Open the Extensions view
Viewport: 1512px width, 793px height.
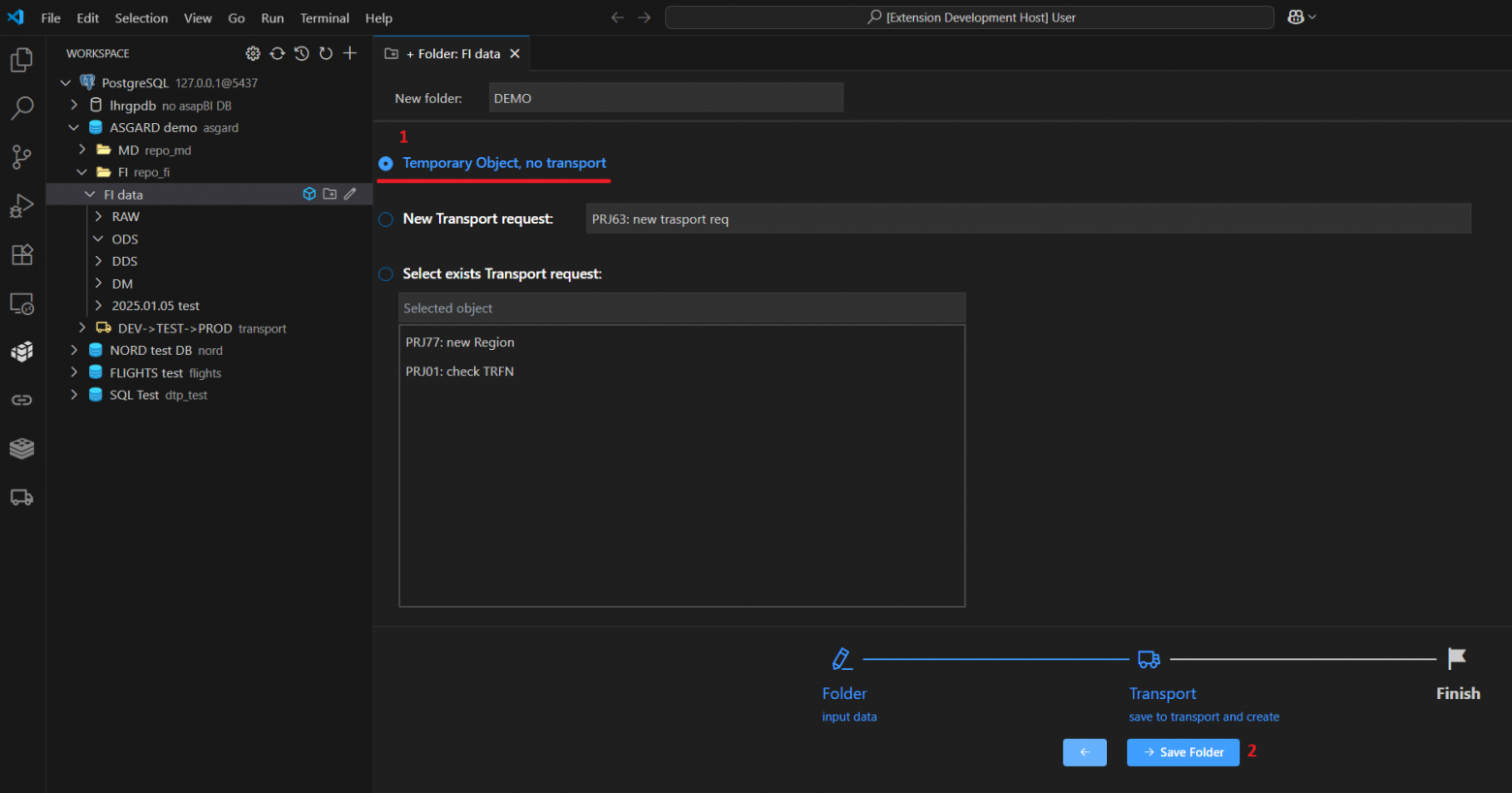point(21,255)
